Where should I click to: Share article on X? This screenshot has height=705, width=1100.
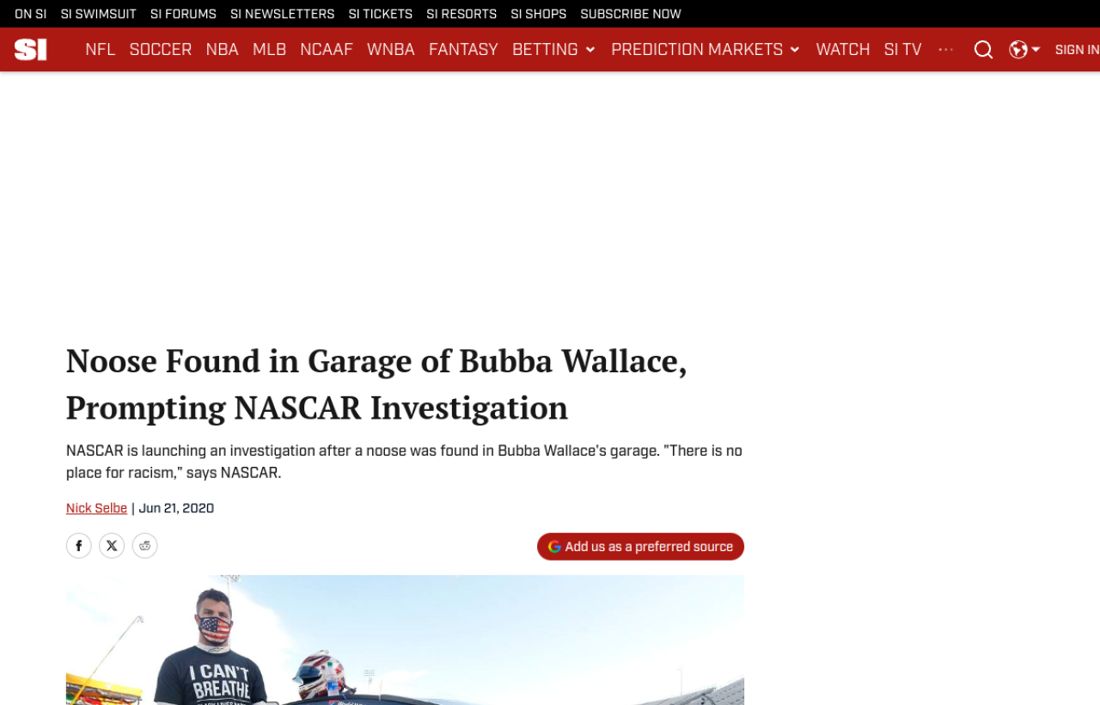[x=112, y=546]
